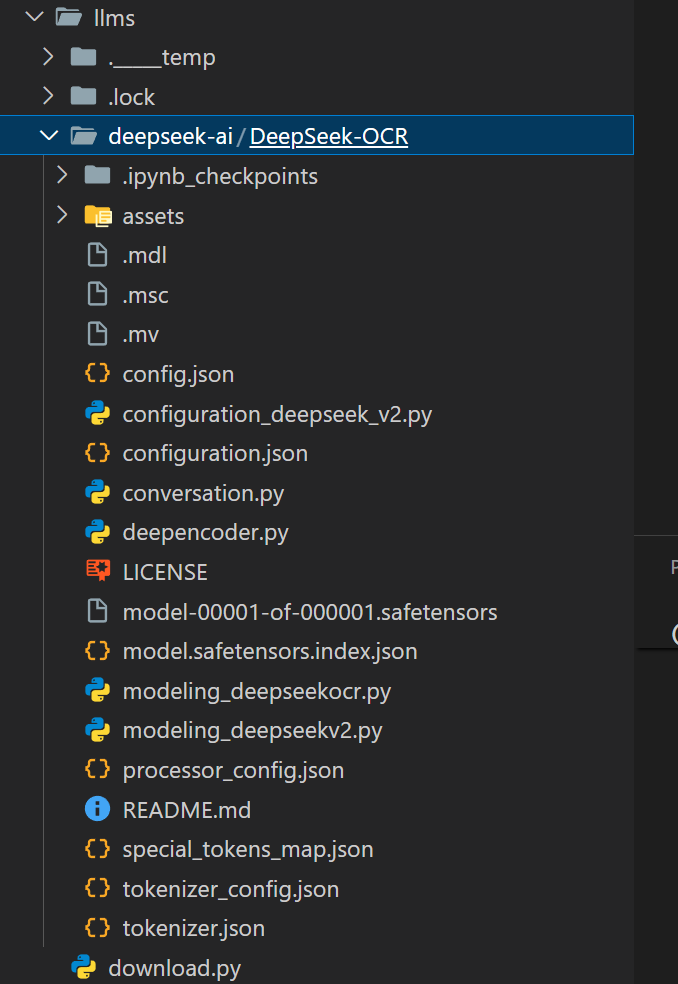Expand the .____temp folder arrow
Image resolution: width=678 pixels, height=984 pixels.
click(x=48, y=57)
